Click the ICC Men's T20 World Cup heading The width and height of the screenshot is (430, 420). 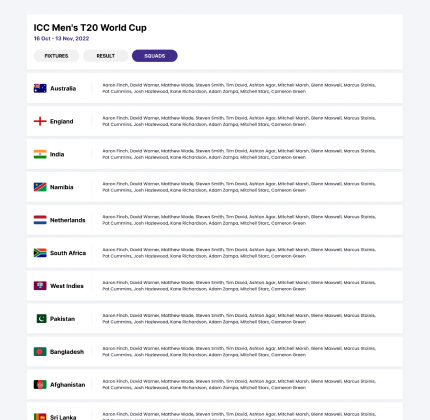pos(90,28)
